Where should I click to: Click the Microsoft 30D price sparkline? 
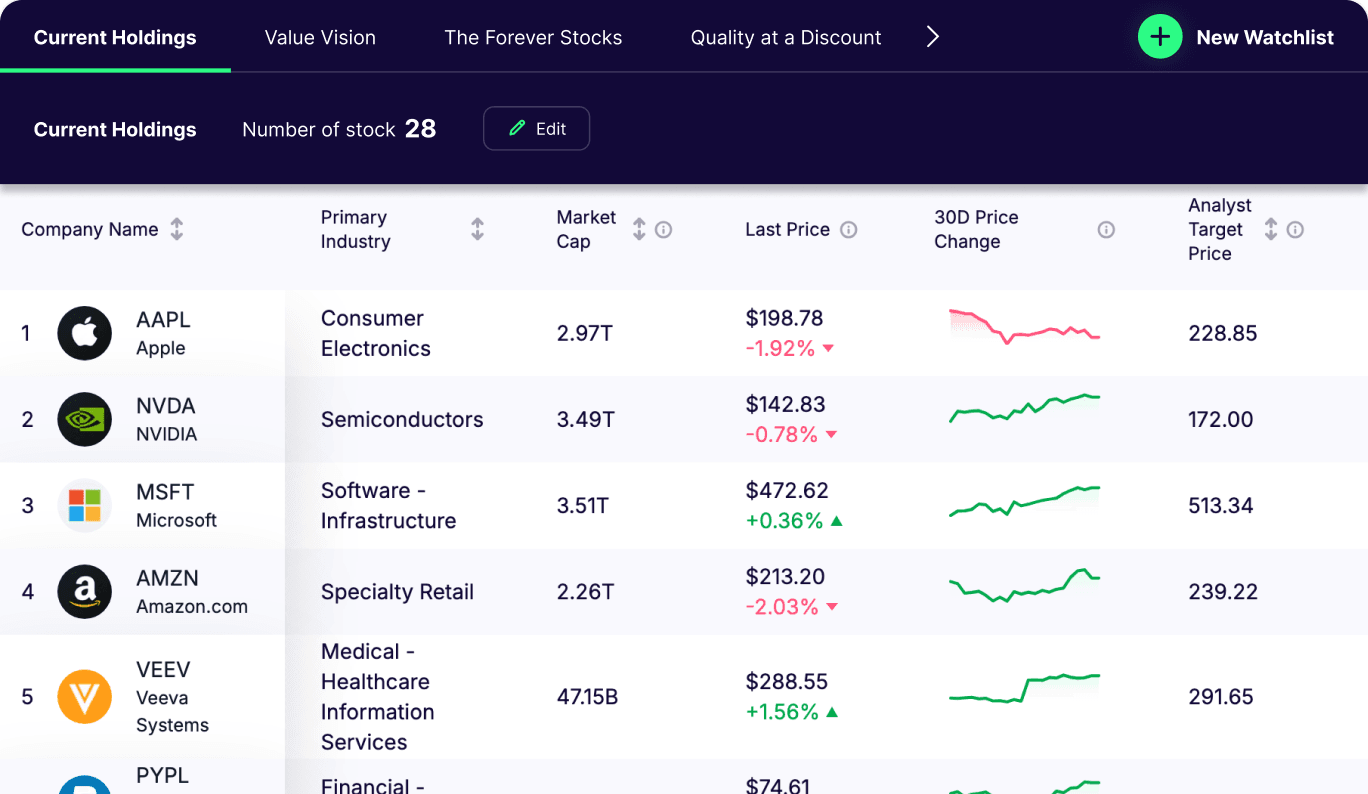coord(1024,501)
